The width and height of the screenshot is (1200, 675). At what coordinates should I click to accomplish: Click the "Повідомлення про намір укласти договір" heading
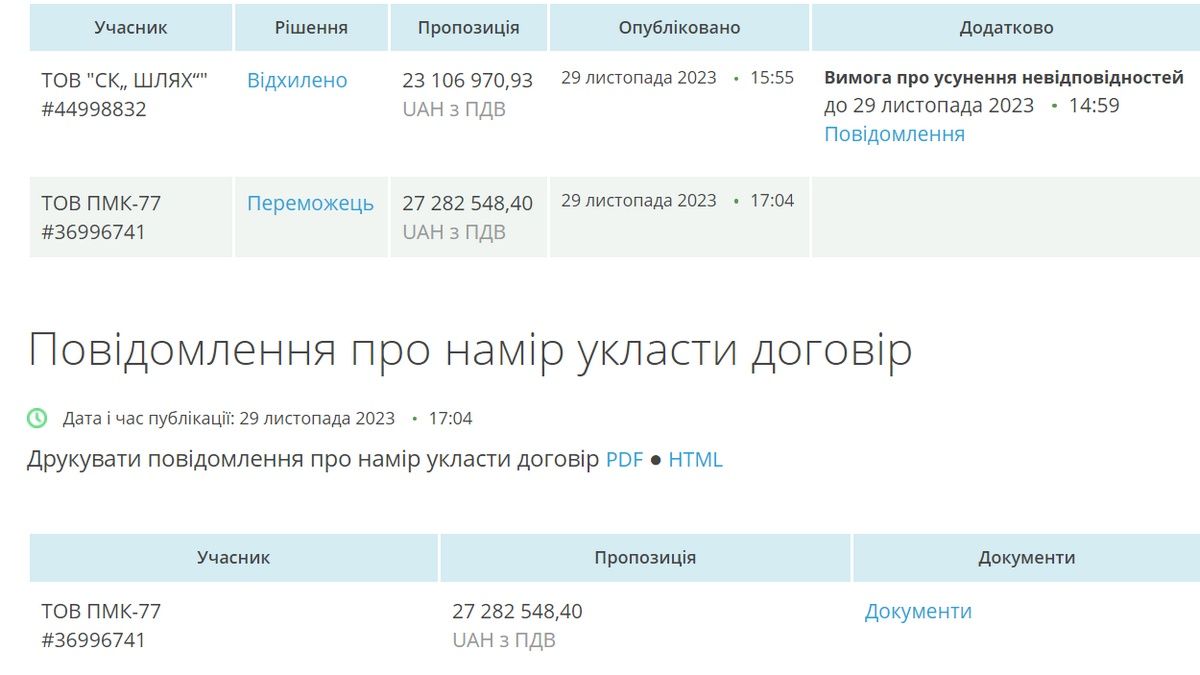[x=470, y=350]
